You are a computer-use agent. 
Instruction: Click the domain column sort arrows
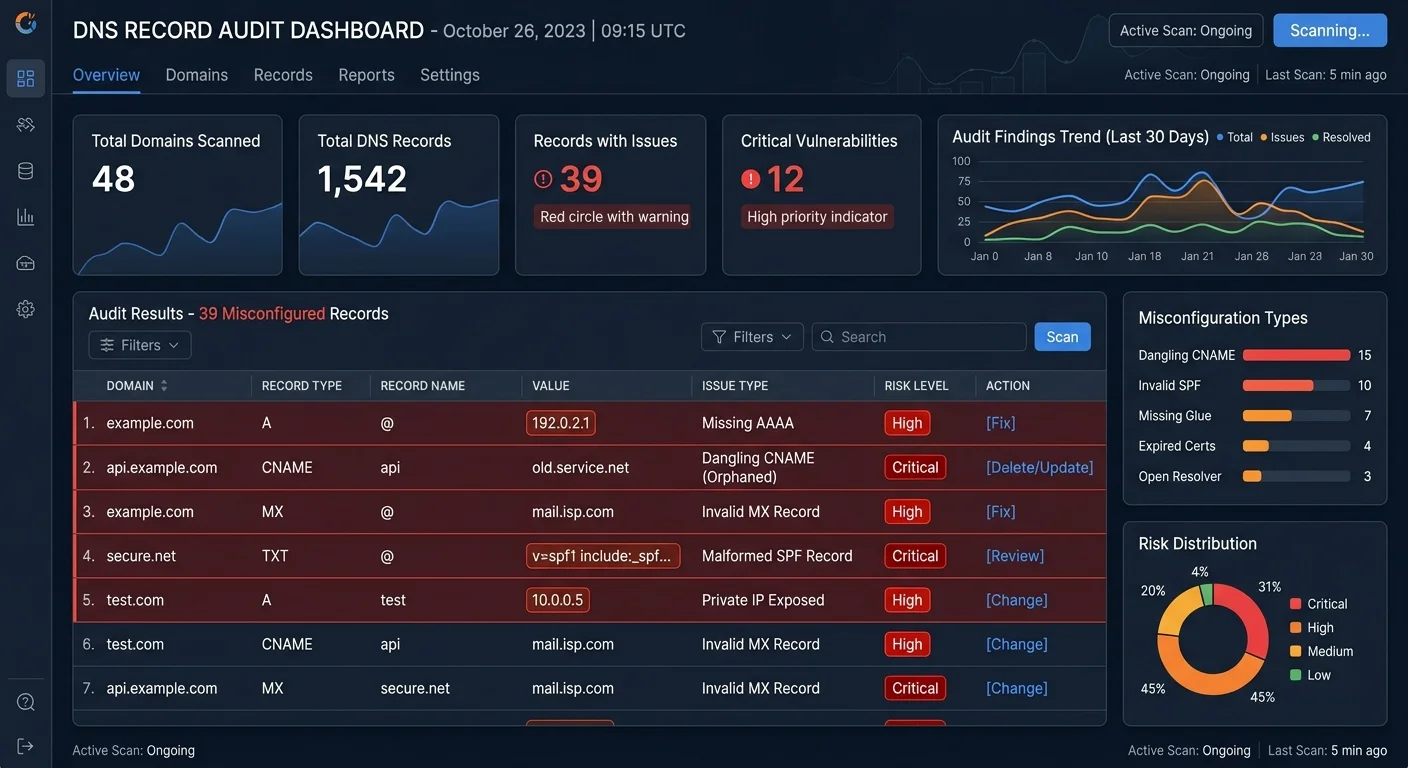[164, 386]
